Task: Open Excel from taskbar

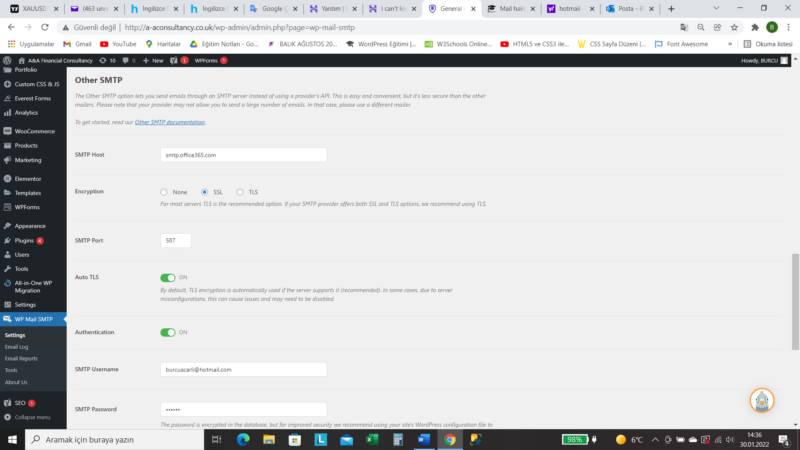Action: point(372,439)
